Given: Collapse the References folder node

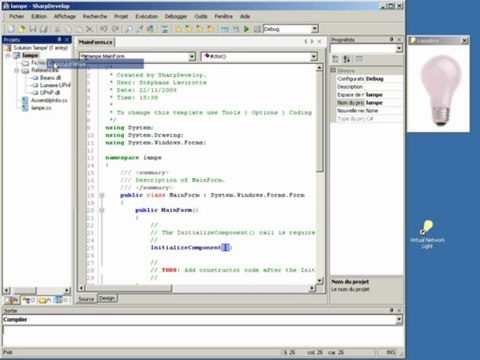Looking at the screenshot, I should tap(17, 70).
